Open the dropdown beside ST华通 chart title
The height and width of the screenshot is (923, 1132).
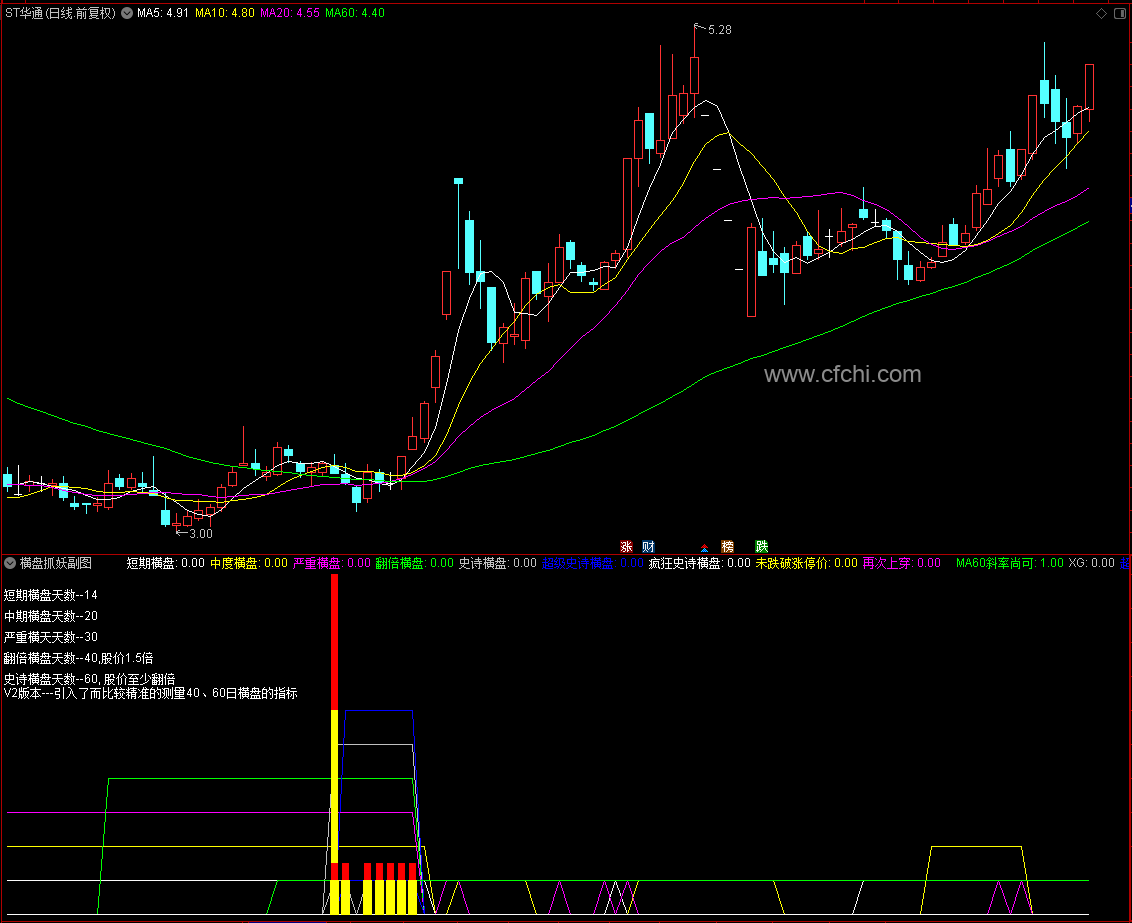click(x=127, y=13)
